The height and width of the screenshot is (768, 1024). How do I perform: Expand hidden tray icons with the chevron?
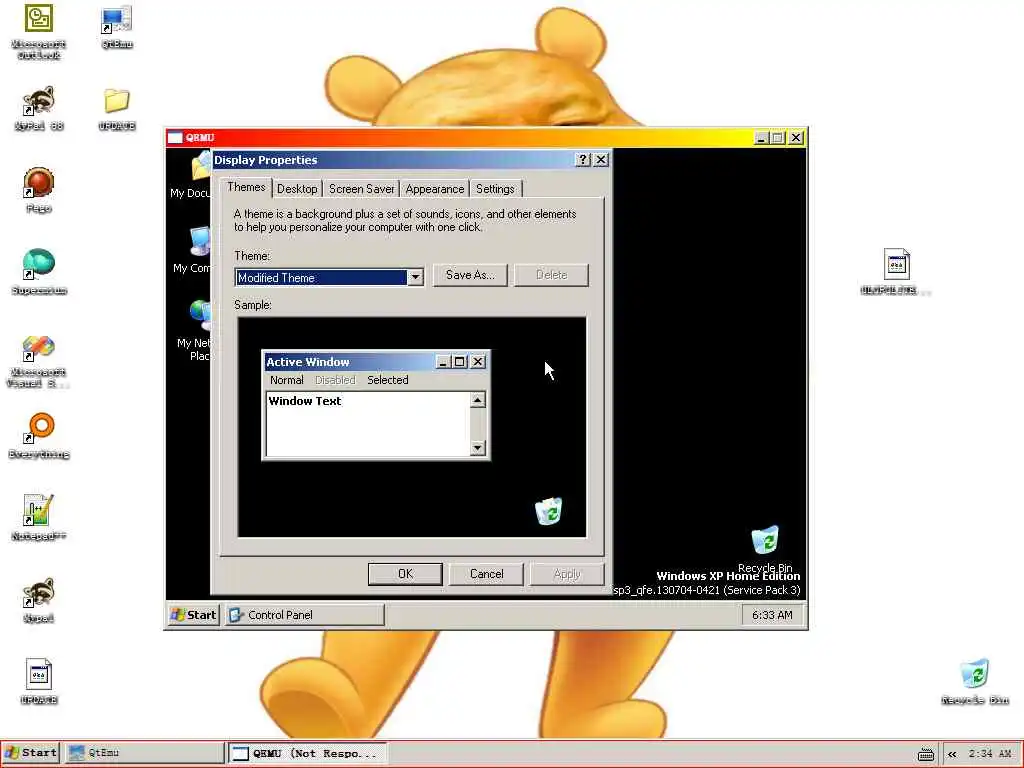(952, 754)
